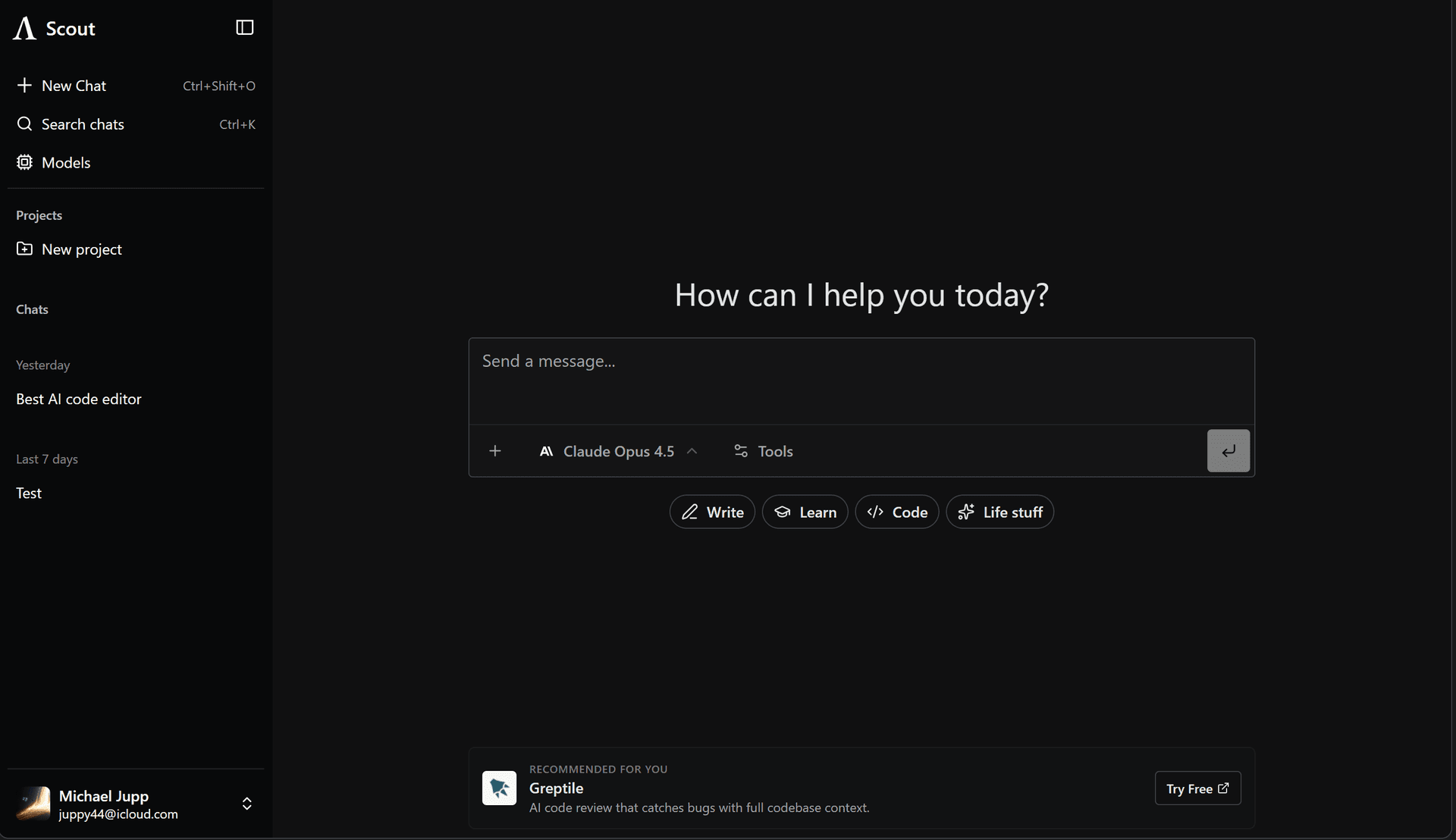Open the Tools settings menu
Image resolution: width=1456 pixels, height=840 pixels.
tap(764, 451)
